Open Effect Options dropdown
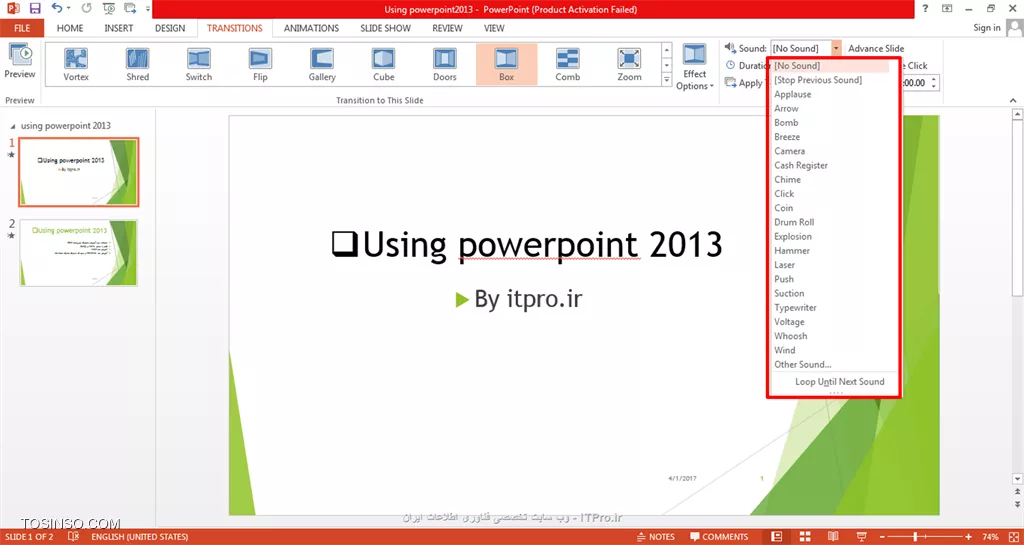Screen dimensions: 1024x545 [695, 67]
